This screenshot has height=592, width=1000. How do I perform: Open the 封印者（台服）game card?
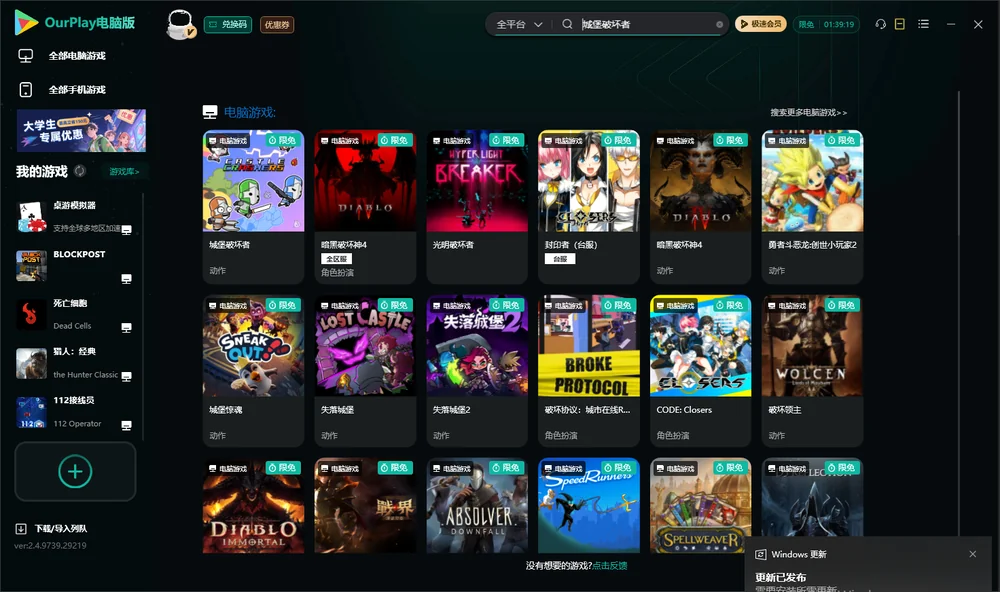pos(589,207)
